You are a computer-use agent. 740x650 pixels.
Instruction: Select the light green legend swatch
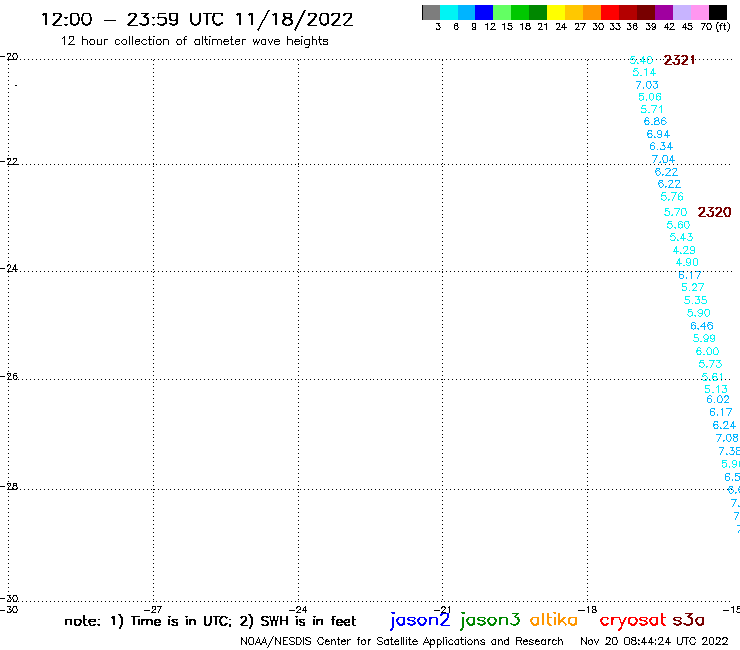pos(502,12)
